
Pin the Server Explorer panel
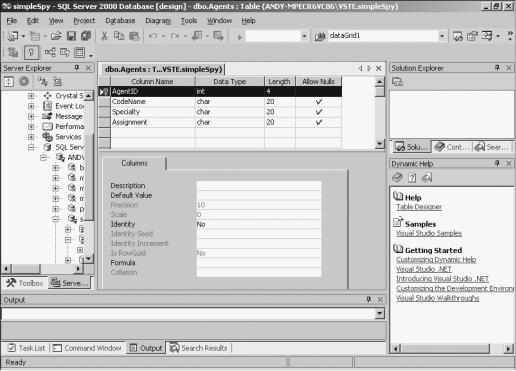click(x=77, y=68)
